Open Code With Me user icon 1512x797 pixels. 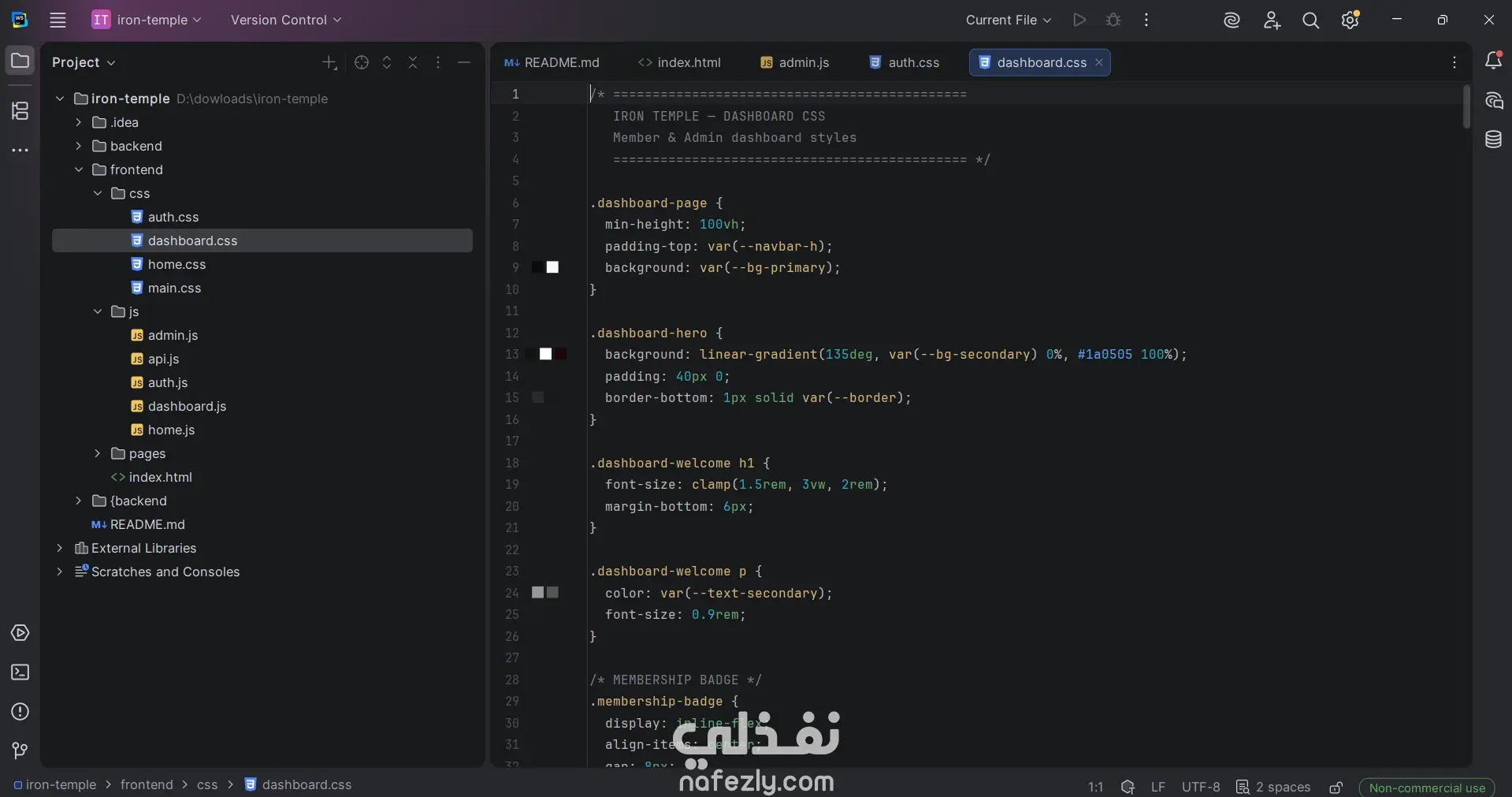pos(1272,20)
